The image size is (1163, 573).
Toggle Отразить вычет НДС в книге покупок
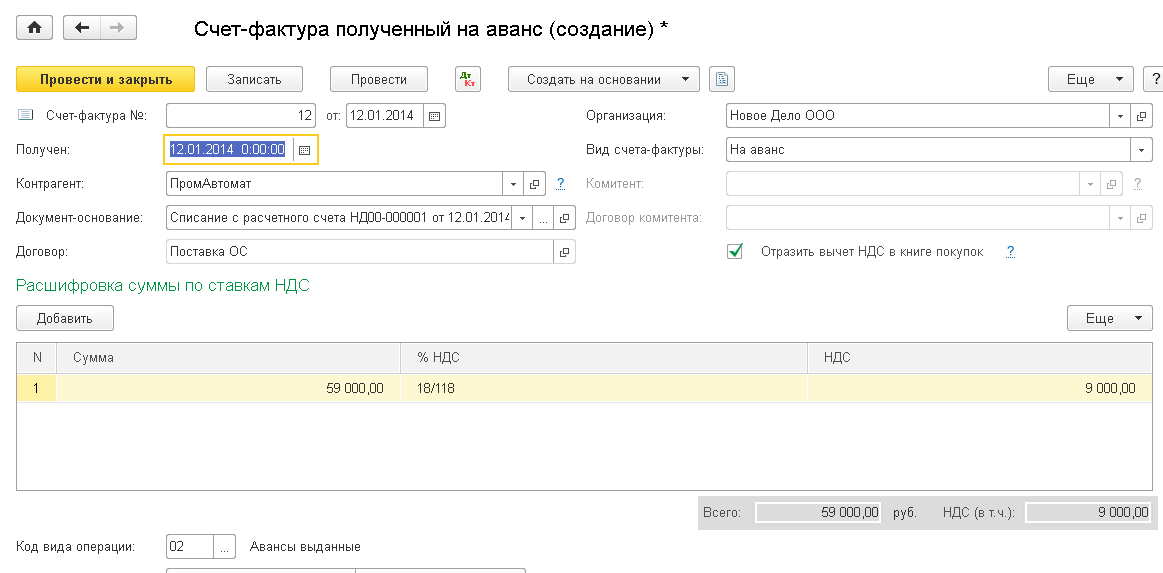pos(736,252)
